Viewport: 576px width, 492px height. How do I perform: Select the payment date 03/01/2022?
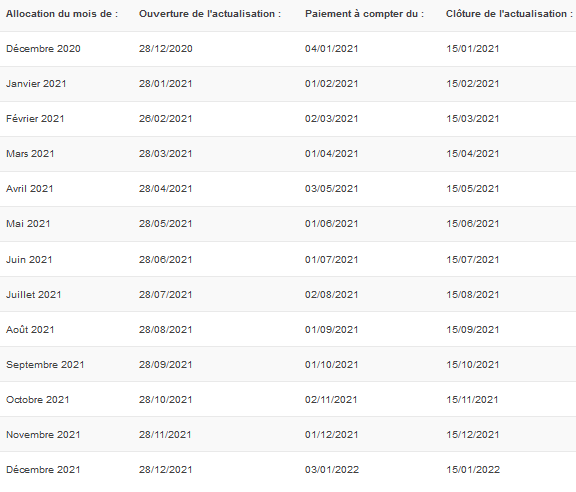click(x=332, y=470)
